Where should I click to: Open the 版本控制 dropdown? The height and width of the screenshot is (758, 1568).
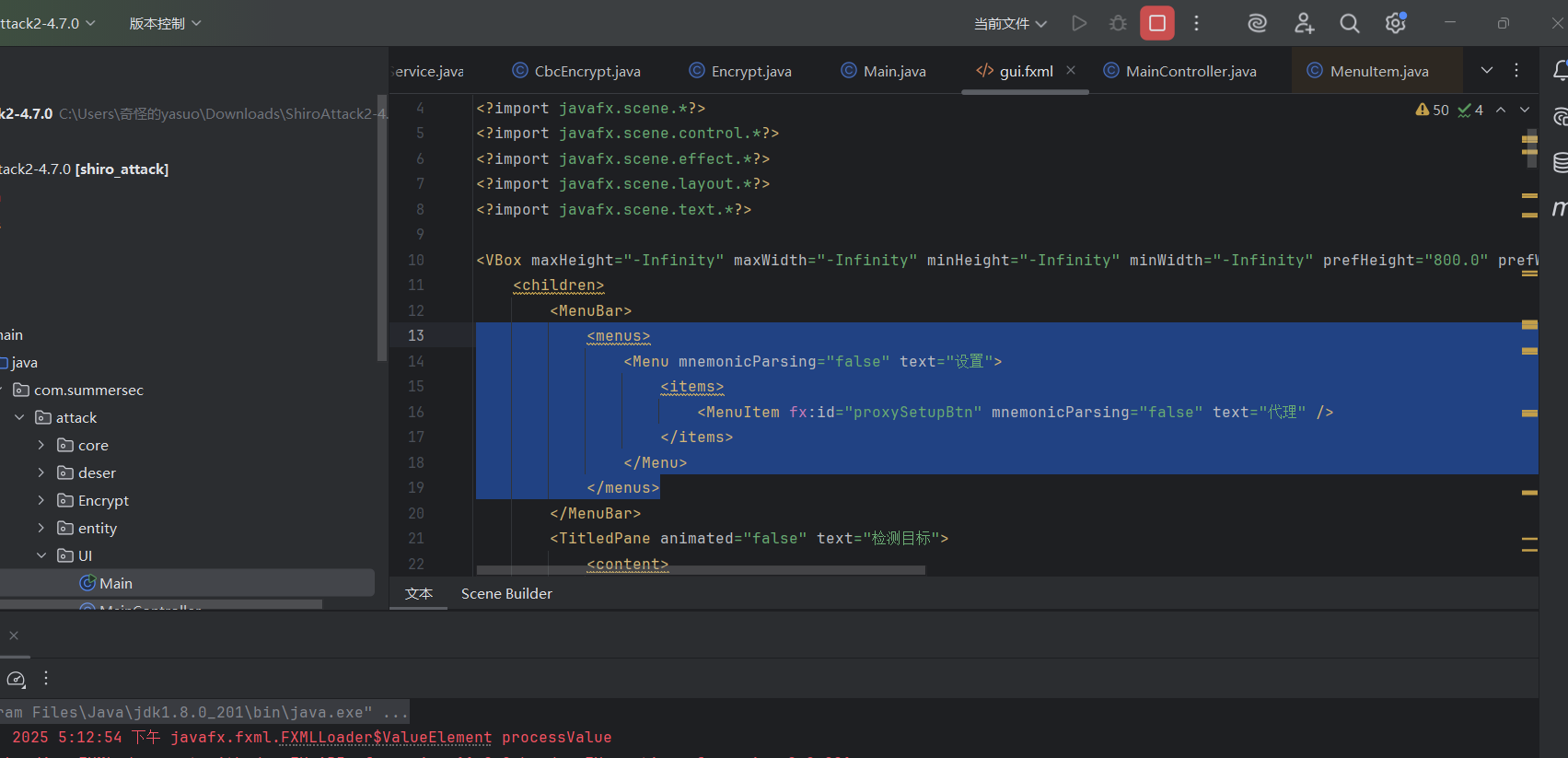(x=165, y=23)
